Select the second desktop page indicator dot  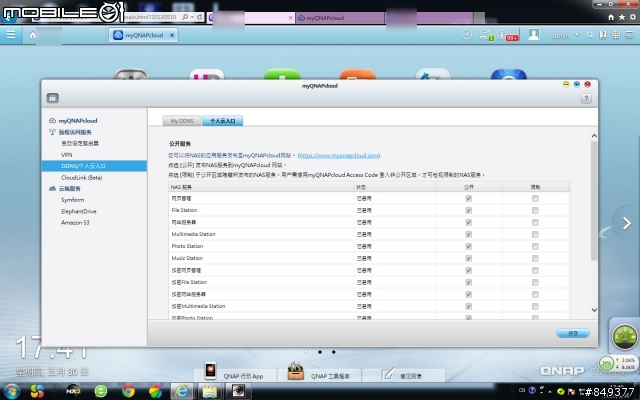click(x=320, y=352)
